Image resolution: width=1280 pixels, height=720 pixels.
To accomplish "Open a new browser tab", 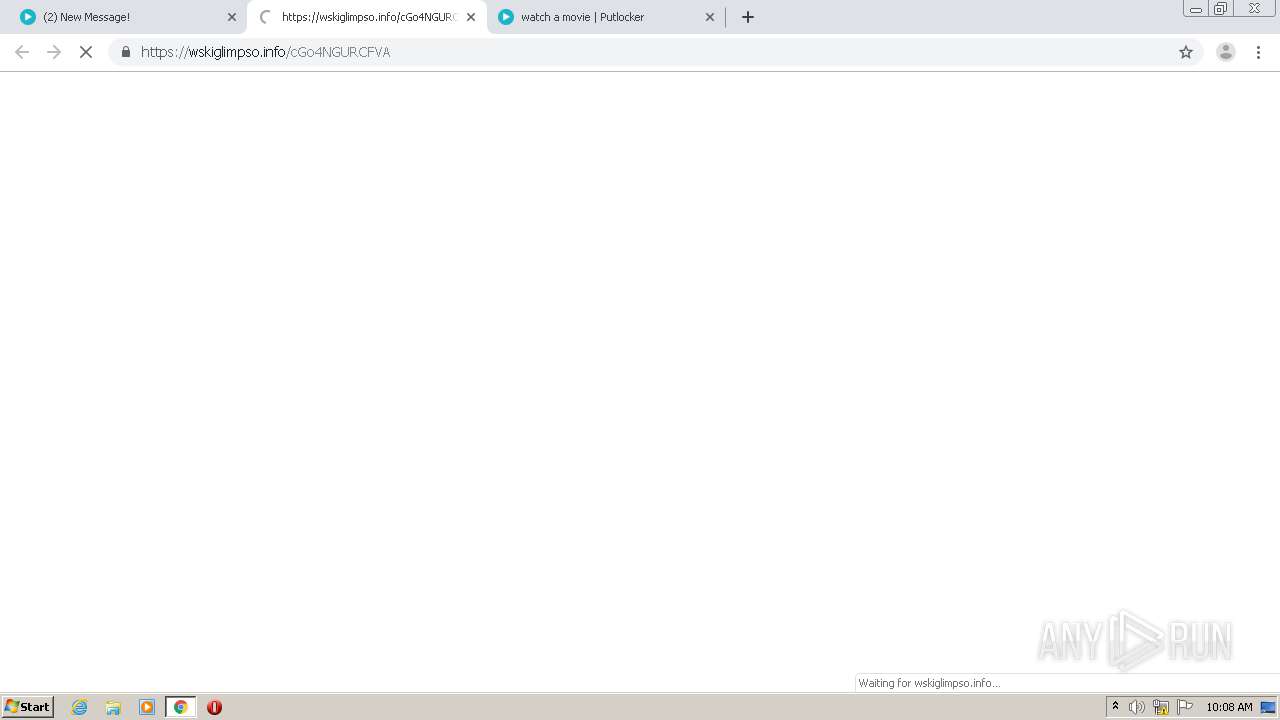I will [x=748, y=17].
